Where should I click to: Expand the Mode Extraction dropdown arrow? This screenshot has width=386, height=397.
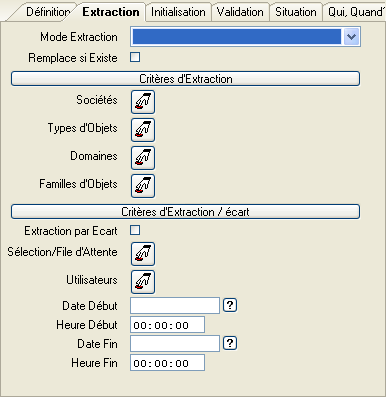pos(351,37)
